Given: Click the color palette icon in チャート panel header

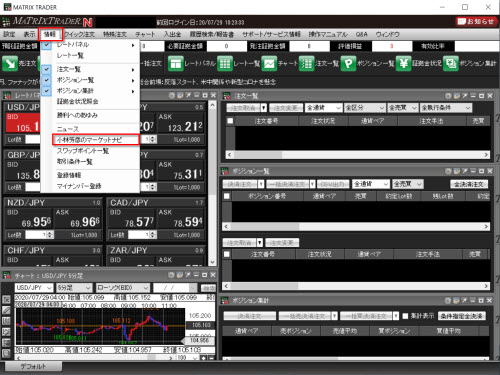Looking at the screenshot, I should tap(180, 275).
